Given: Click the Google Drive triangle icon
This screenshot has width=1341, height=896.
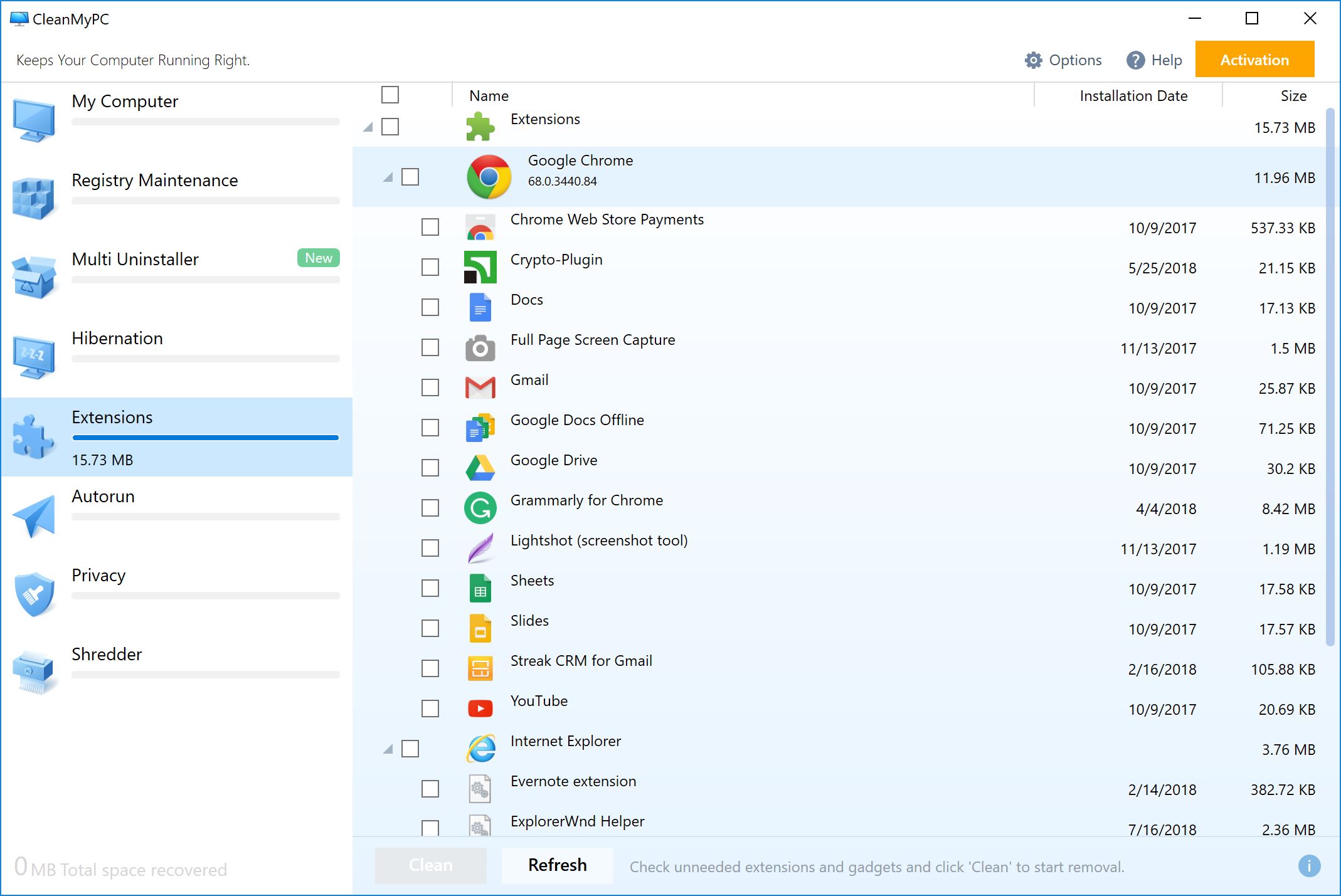Looking at the screenshot, I should 480,468.
